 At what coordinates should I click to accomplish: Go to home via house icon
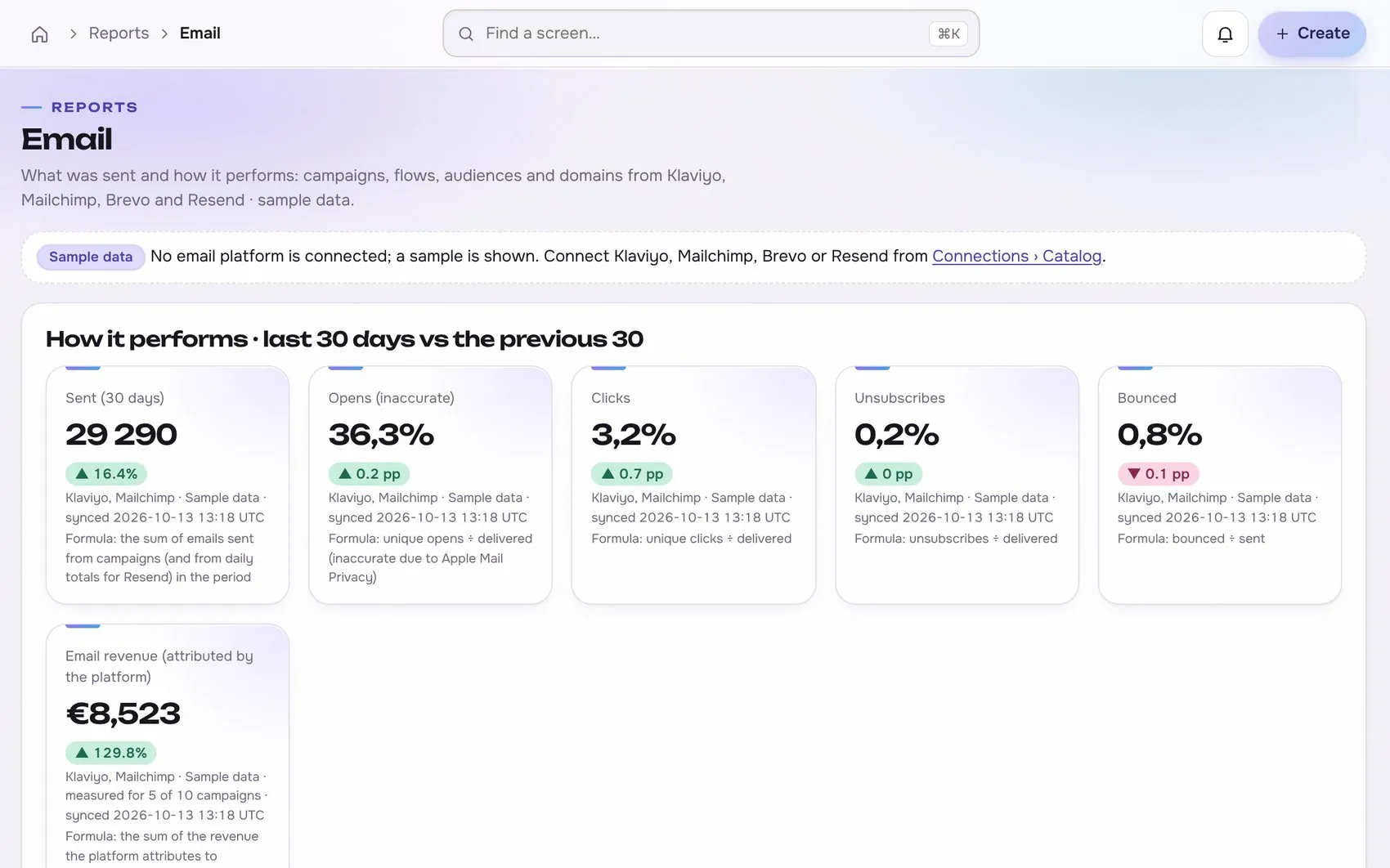[x=39, y=34]
